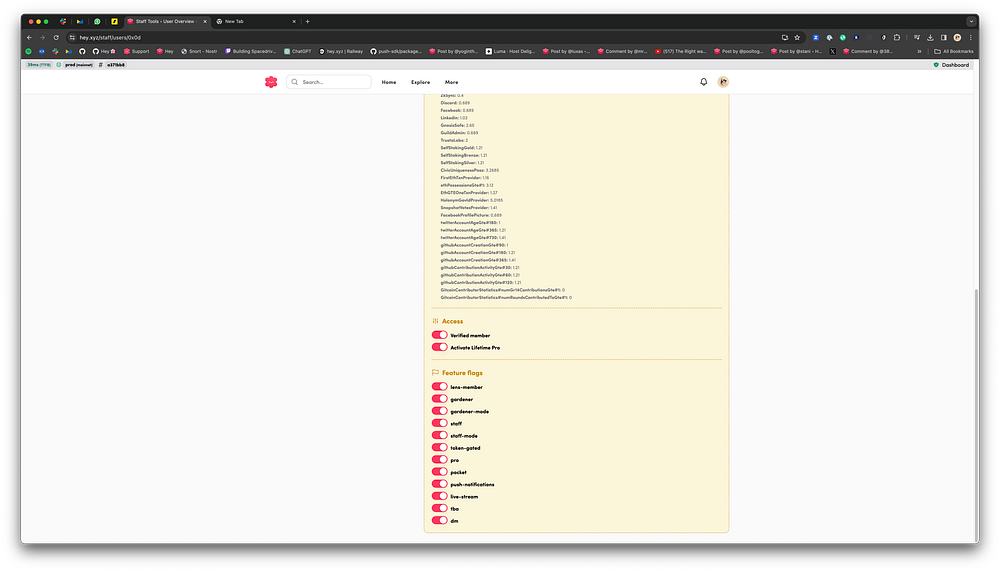This screenshot has height=571, width=1000.
Task: Switch to the Staff Tools - User Overview tab
Action: point(167,21)
